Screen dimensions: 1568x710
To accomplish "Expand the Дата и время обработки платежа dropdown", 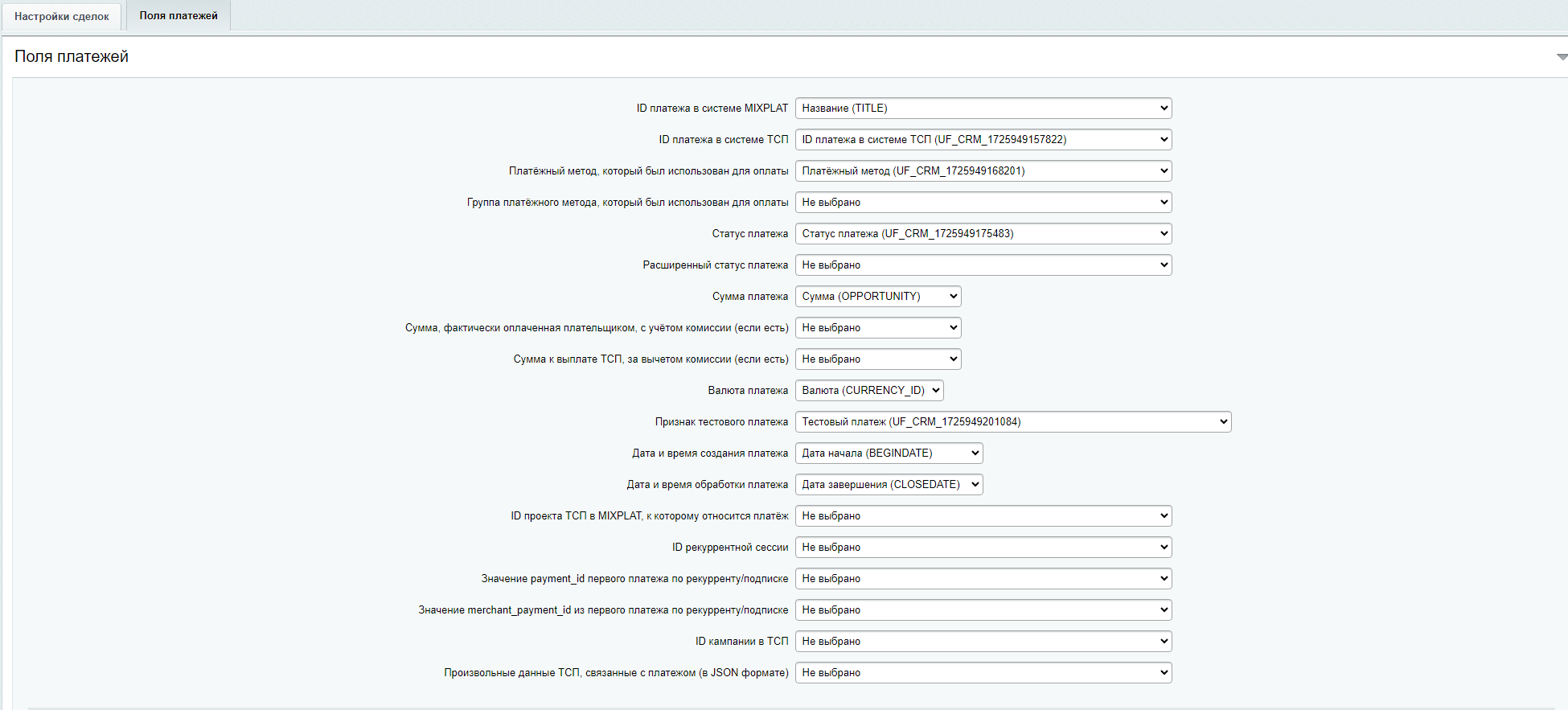I will tap(889, 485).
